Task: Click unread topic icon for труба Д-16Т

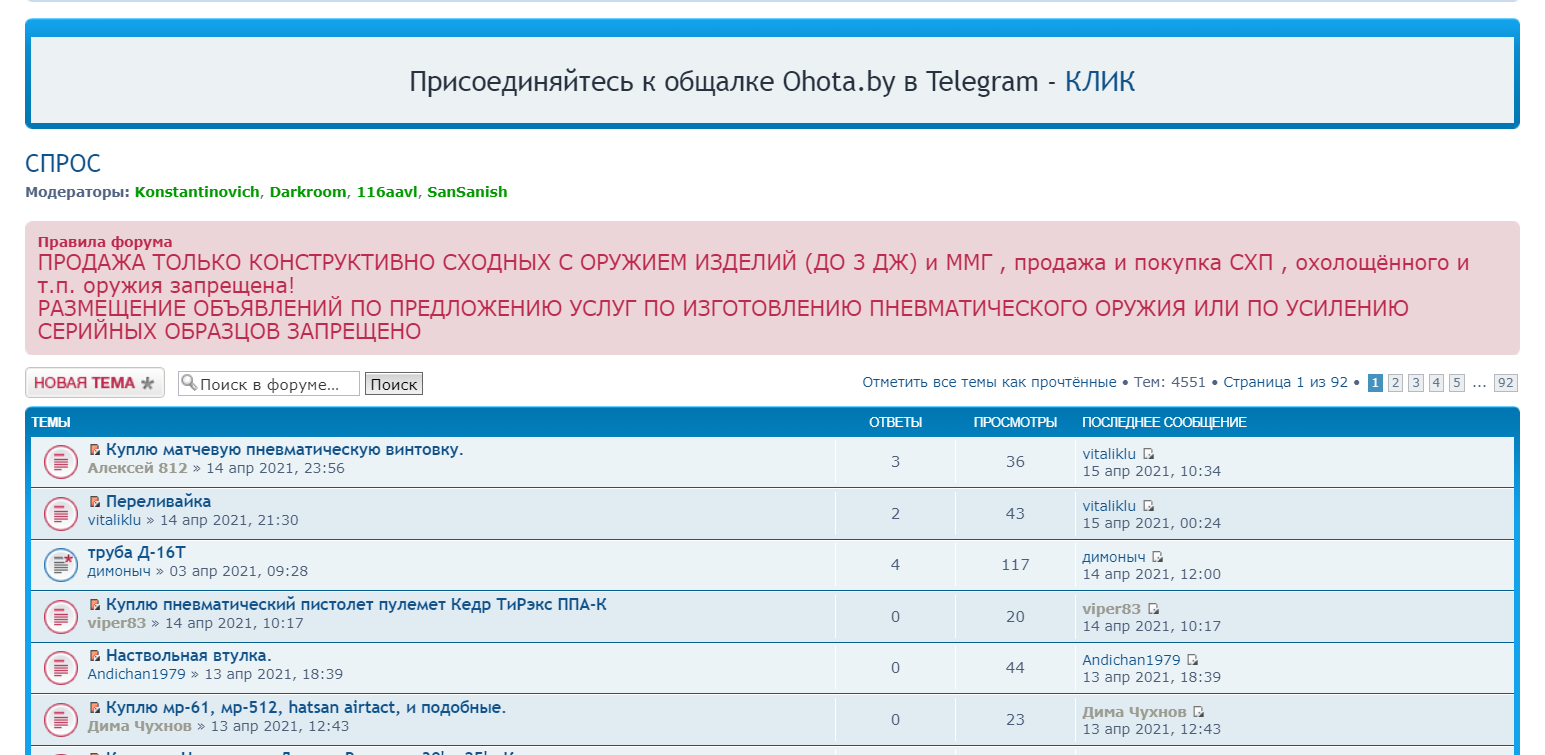Action: 61,565
